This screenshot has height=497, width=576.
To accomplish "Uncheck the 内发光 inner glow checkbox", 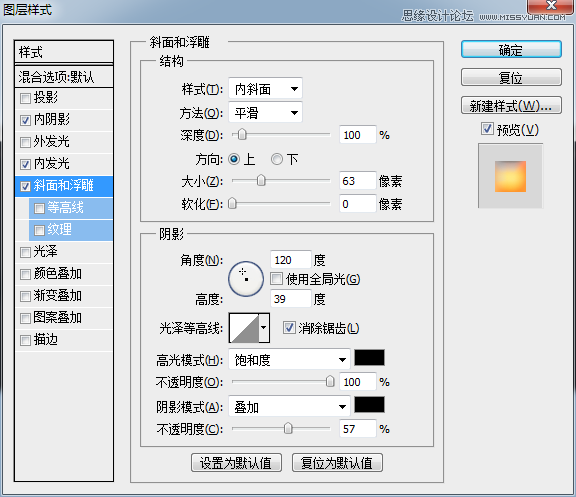I will coord(25,164).
